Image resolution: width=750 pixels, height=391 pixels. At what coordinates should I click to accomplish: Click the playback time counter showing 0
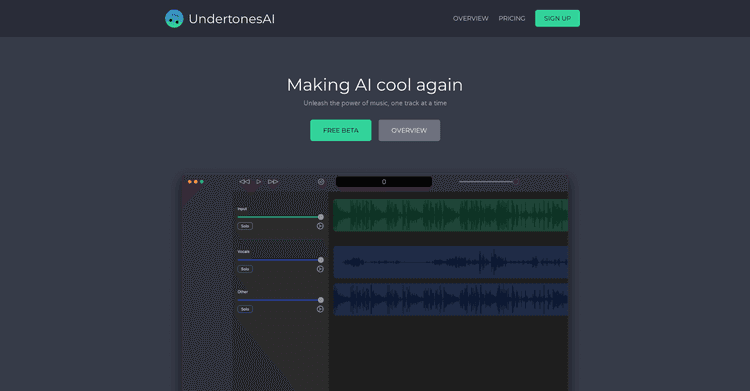point(384,182)
